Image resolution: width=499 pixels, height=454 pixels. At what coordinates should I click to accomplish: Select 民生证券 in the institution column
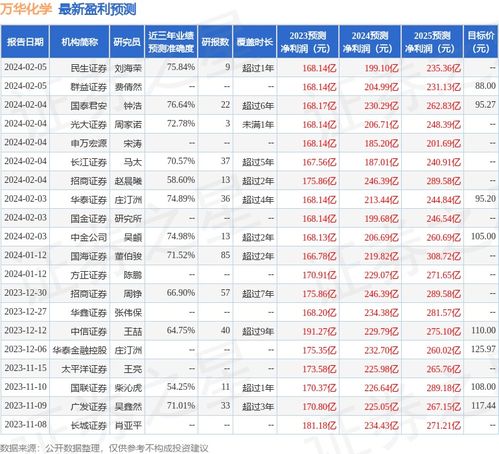click(x=89, y=68)
